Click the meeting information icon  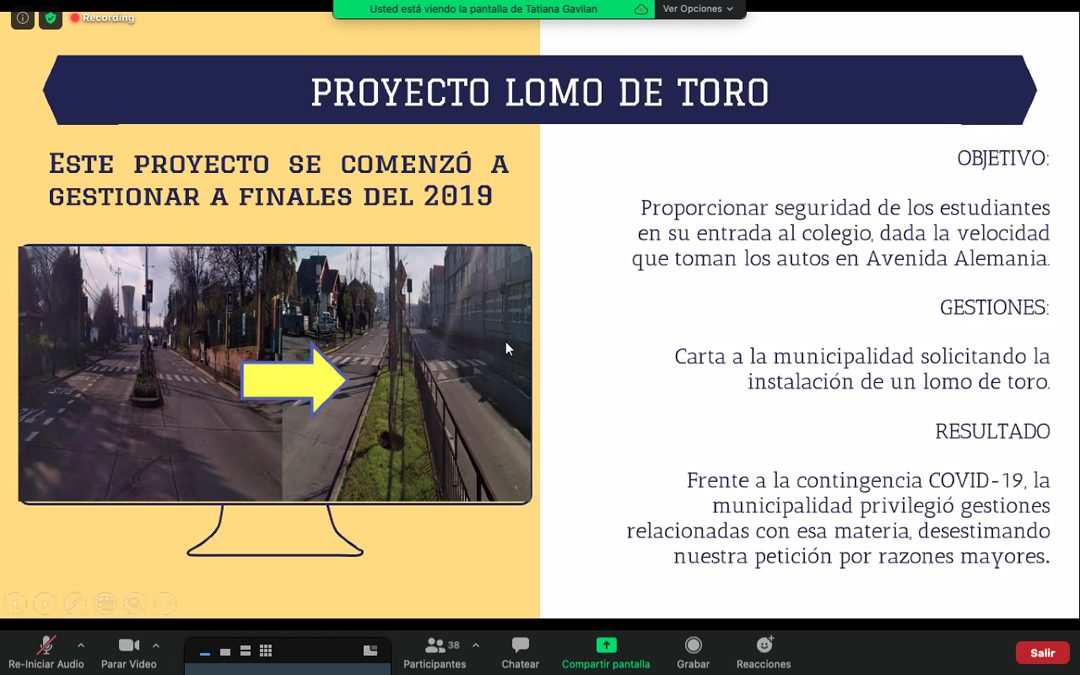(x=22, y=18)
